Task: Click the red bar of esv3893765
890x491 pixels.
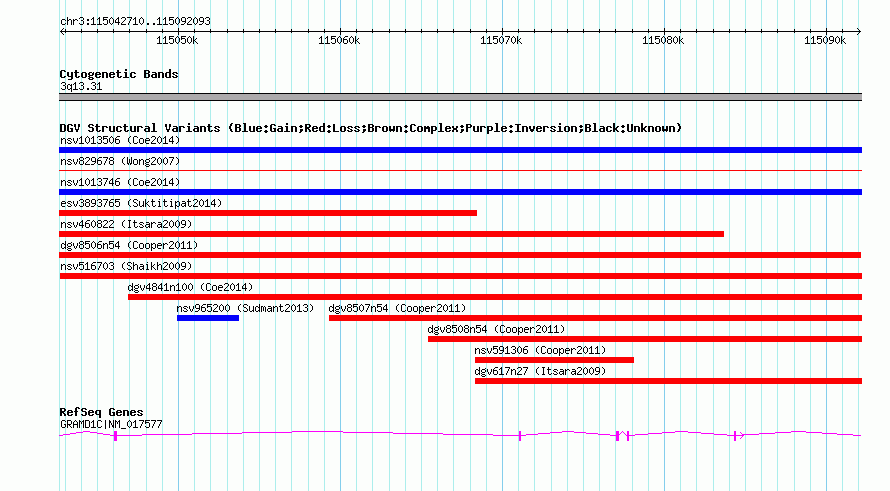Action: point(268,213)
